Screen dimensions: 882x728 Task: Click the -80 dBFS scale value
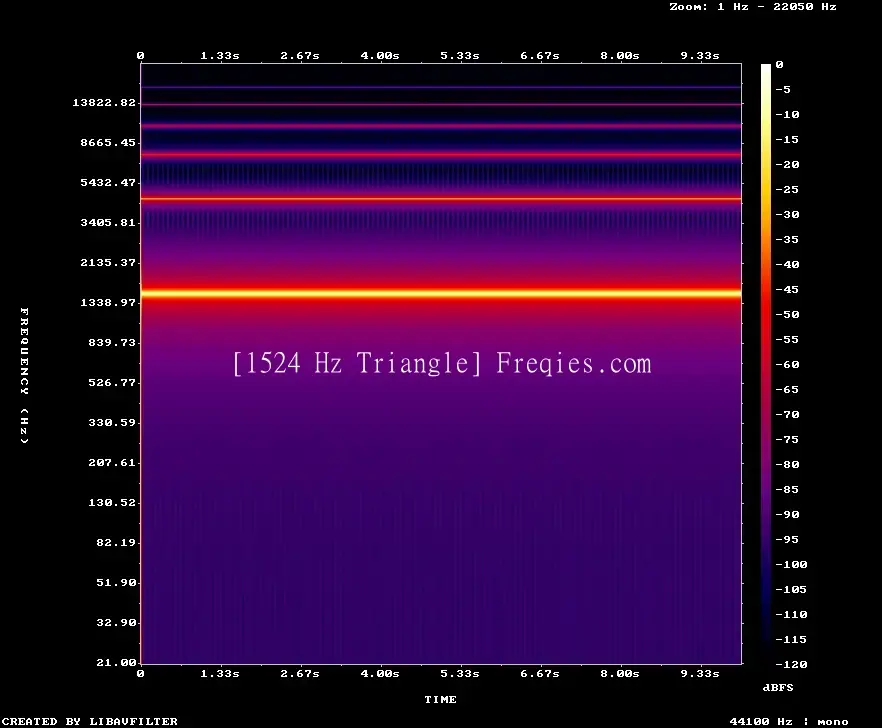[x=787, y=465]
